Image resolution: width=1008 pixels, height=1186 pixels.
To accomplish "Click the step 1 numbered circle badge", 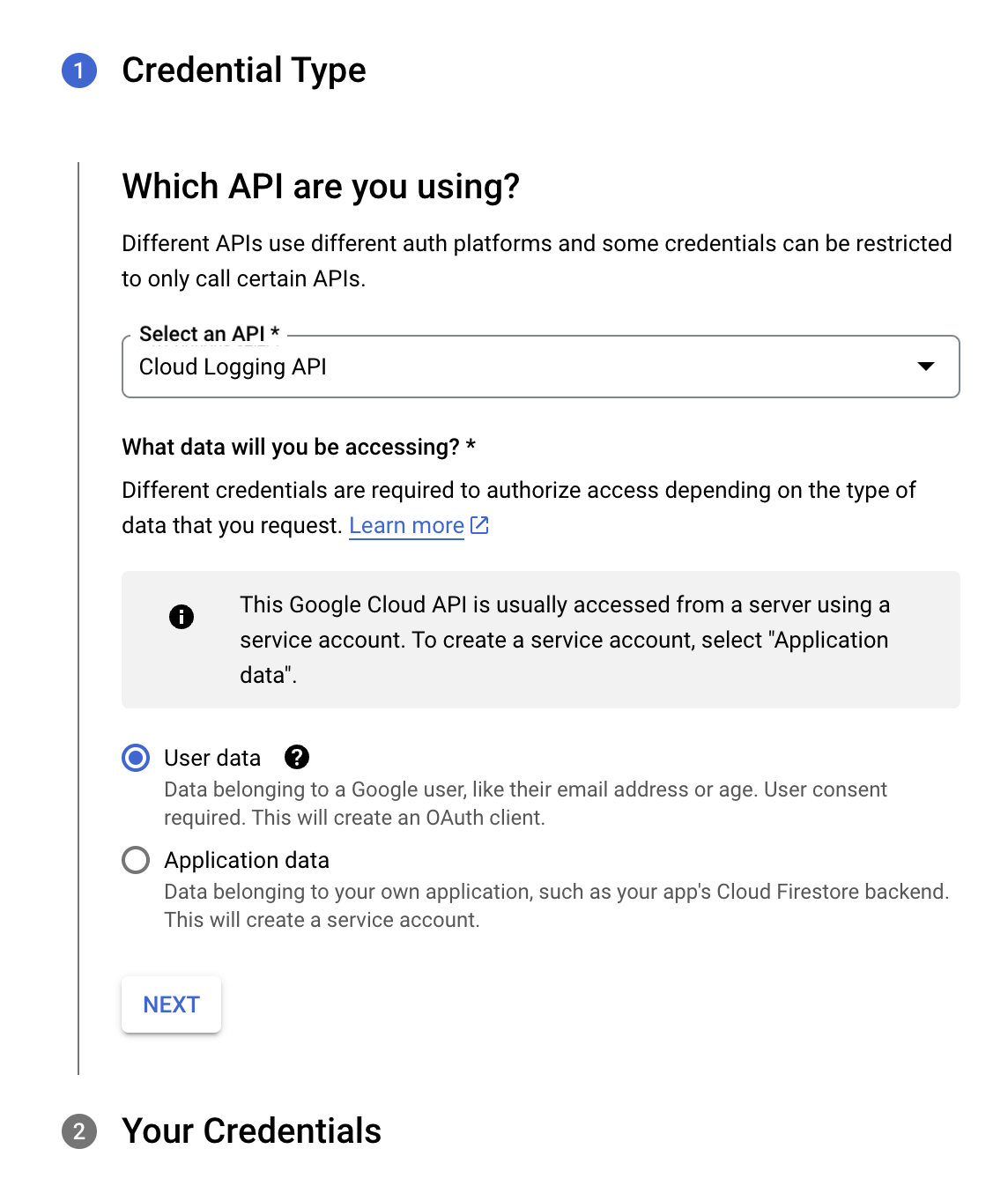I will point(80,72).
